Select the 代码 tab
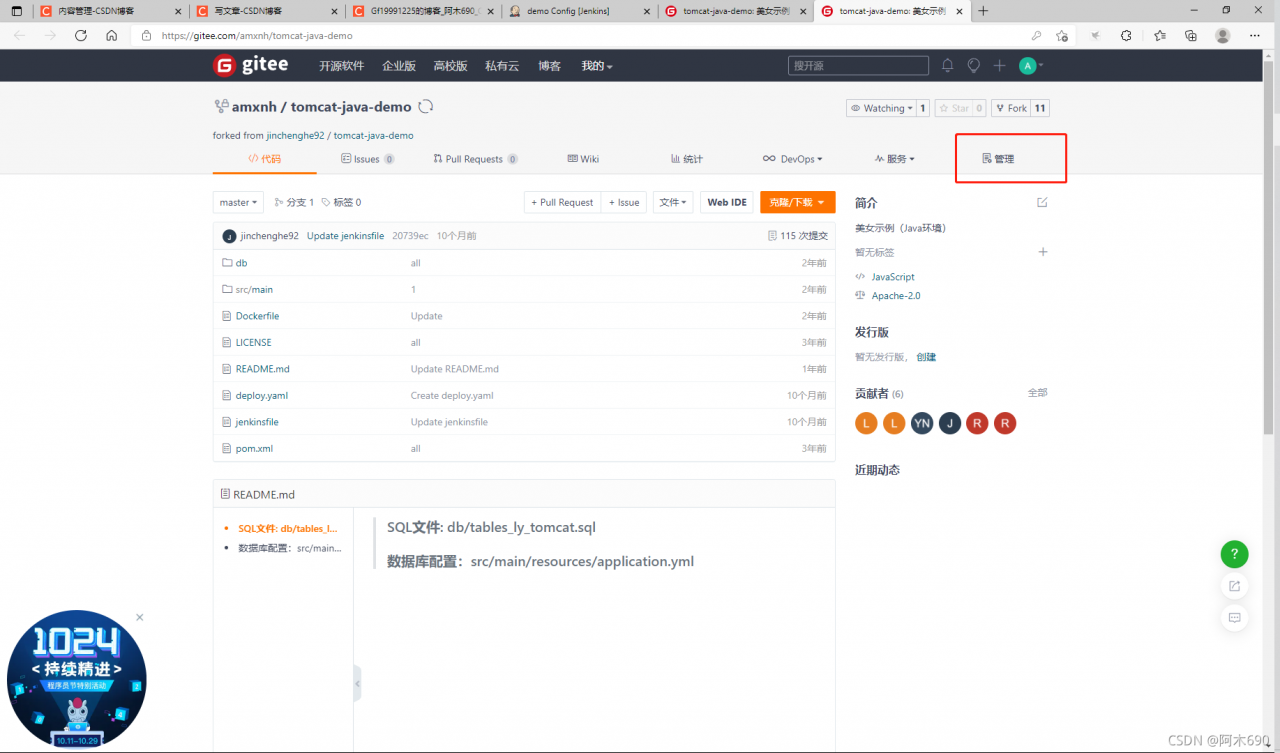Viewport: 1280px width, 753px height. pos(264,159)
